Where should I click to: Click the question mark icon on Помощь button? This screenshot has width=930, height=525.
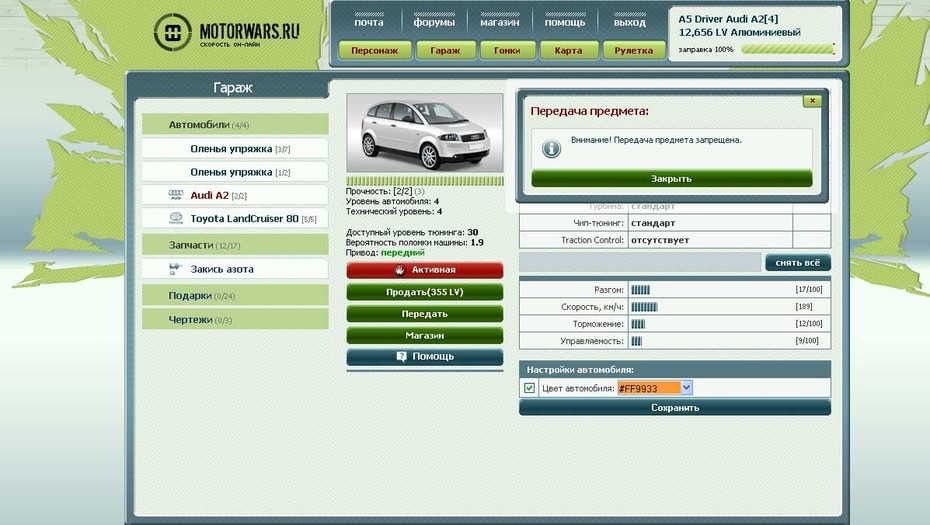402,357
